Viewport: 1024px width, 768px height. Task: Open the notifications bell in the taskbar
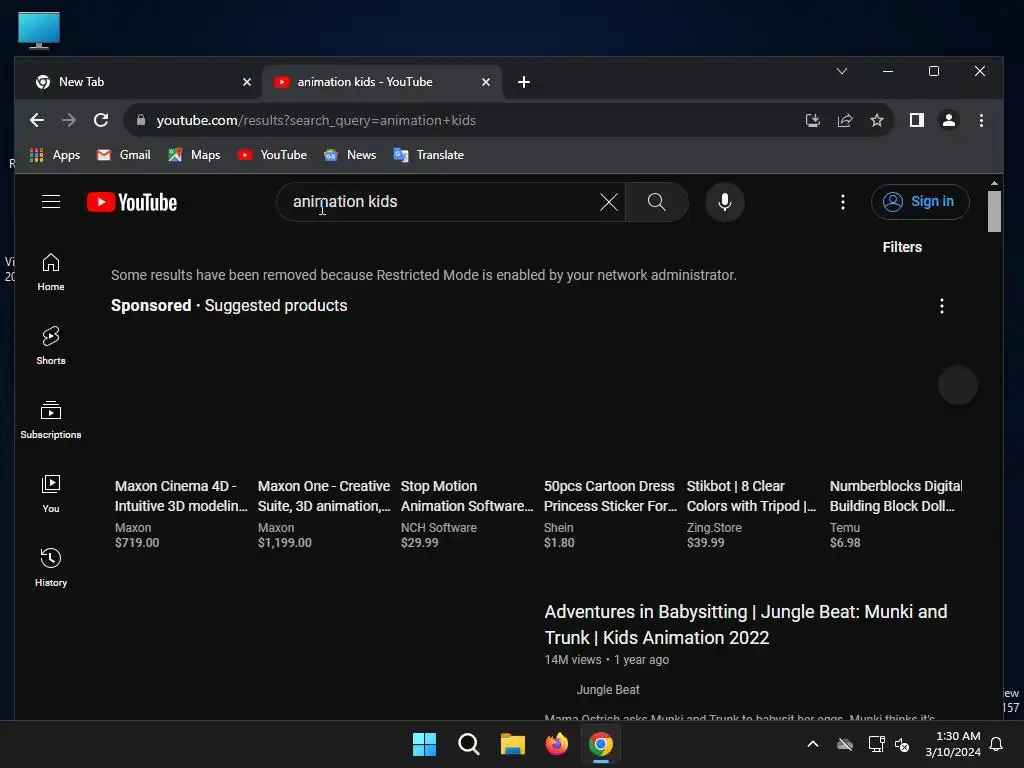pyautogui.click(x=997, y=744)
